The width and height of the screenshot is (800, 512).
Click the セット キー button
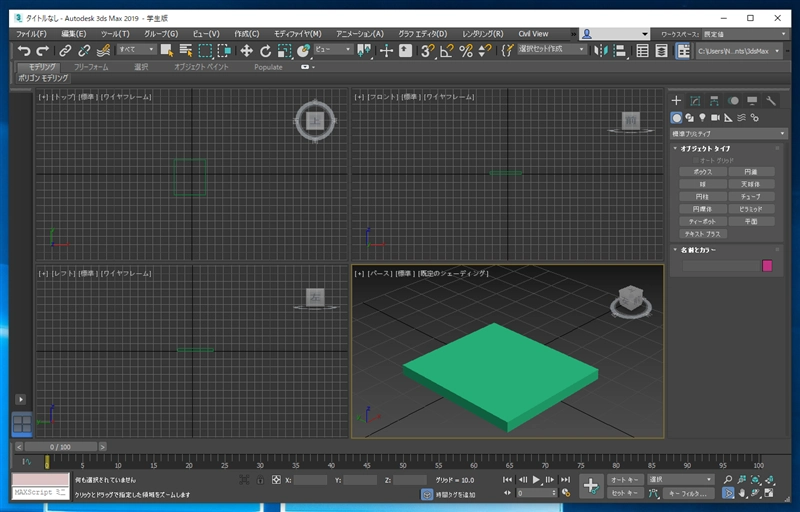(x=625, y=493)
